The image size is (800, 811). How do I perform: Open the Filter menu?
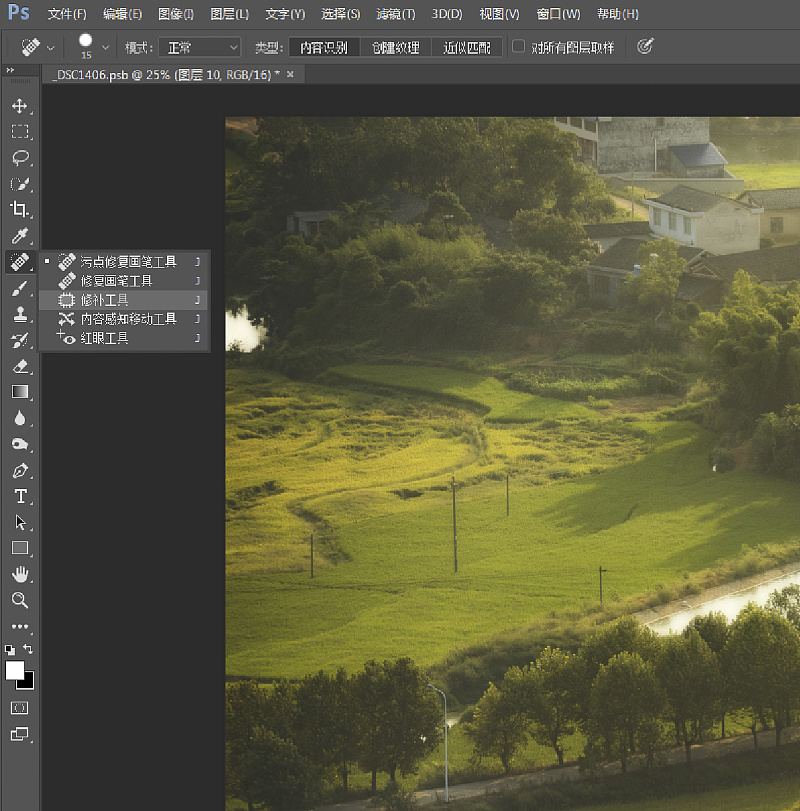(396, 14)
